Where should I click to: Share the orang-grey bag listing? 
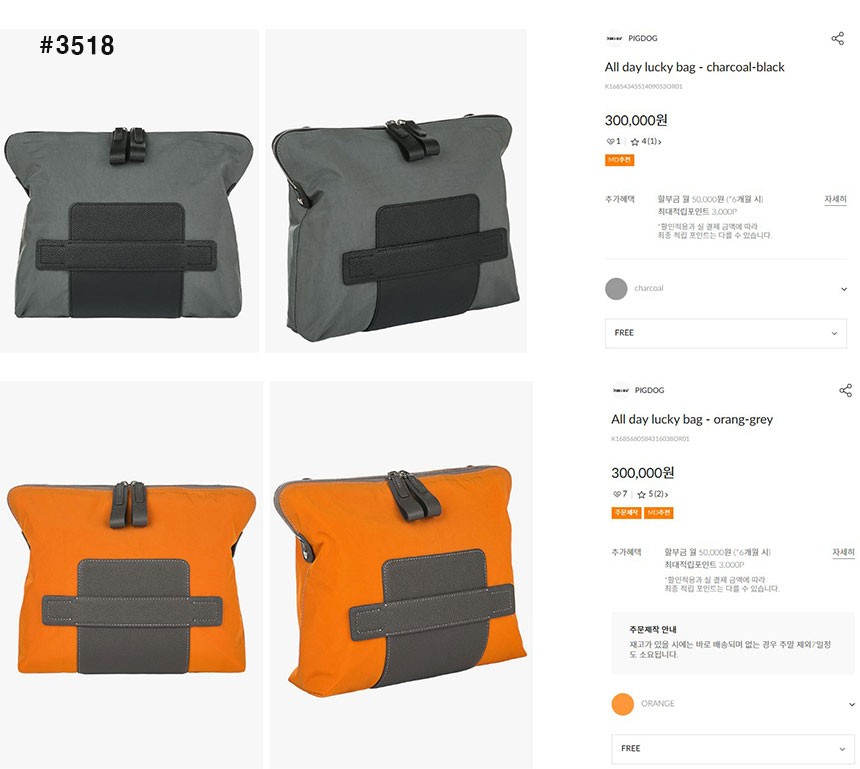point(845,391)
